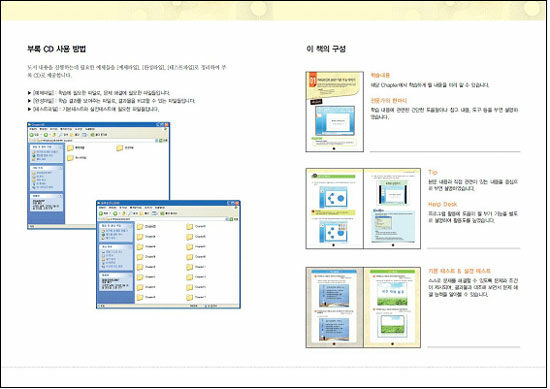Collapse the middle Other Places panel in rear window
Viewport: 550px width, 389px height.
[x=61, y=168]
